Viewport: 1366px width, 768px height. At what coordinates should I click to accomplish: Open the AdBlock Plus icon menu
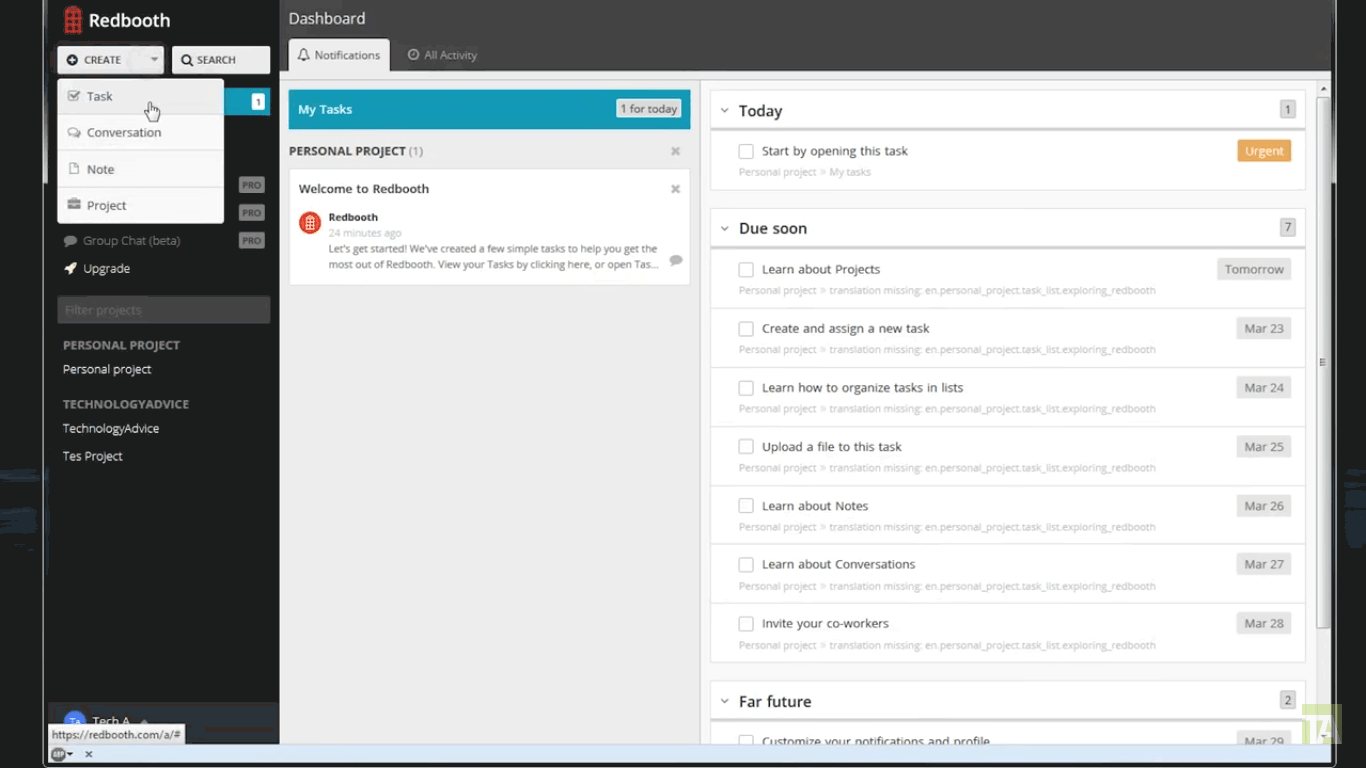point(61,754)
